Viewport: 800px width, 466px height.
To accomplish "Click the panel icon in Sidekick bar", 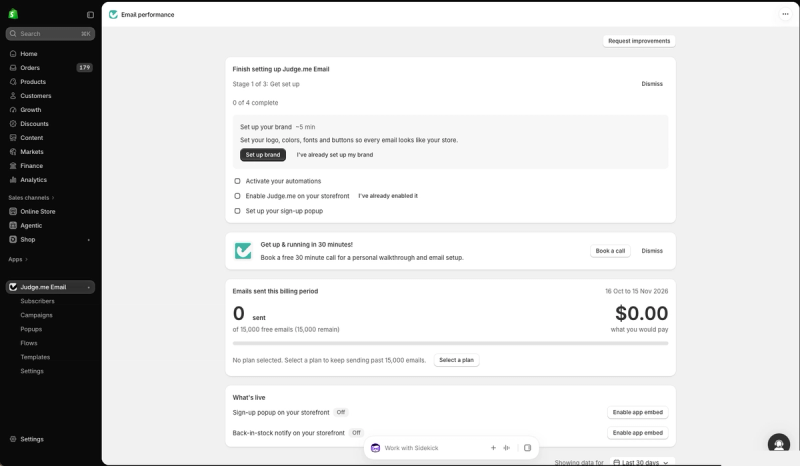I will tap(528, 448).
